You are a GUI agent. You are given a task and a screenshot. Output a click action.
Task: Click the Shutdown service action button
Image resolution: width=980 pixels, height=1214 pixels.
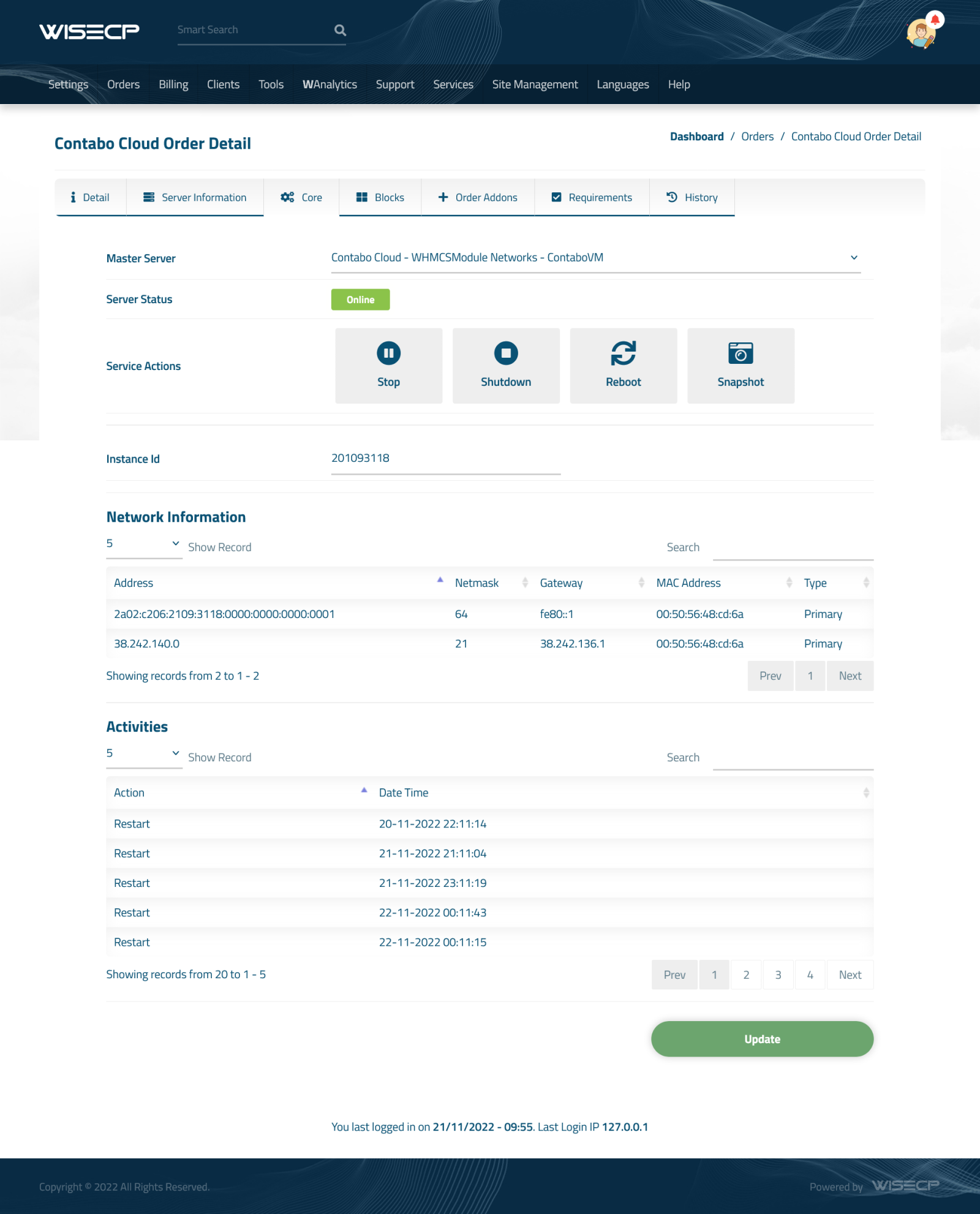coord(506,366)
